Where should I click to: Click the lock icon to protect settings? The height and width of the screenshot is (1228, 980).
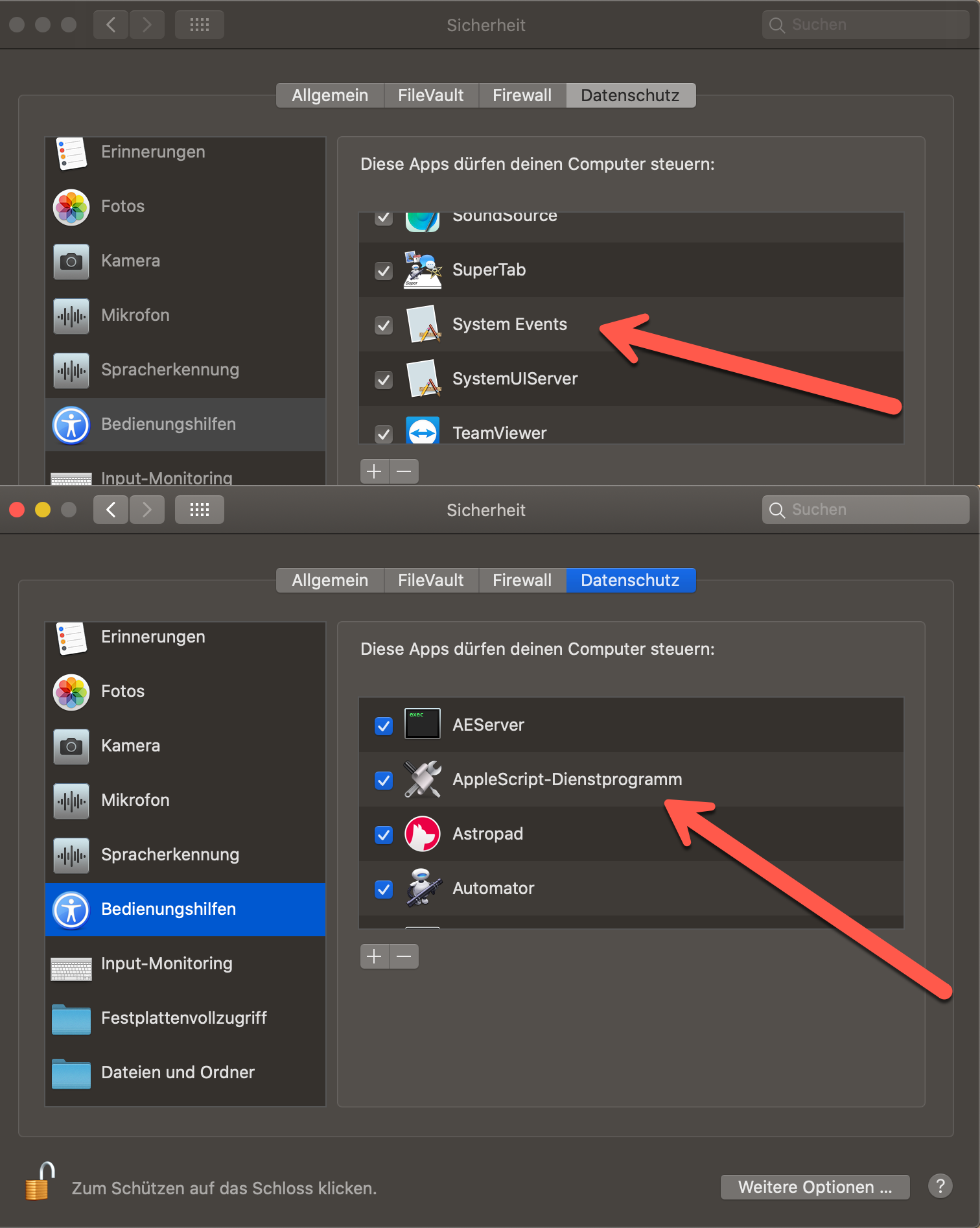coord(40,1182)
